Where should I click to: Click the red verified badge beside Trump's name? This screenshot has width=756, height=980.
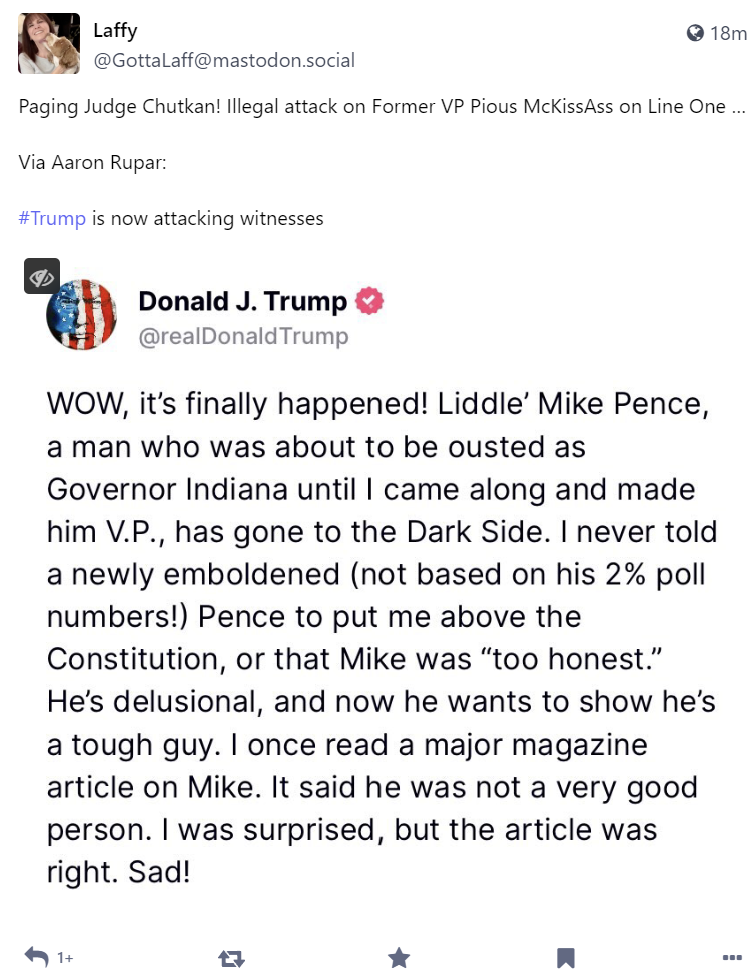[x=370, y=301]
